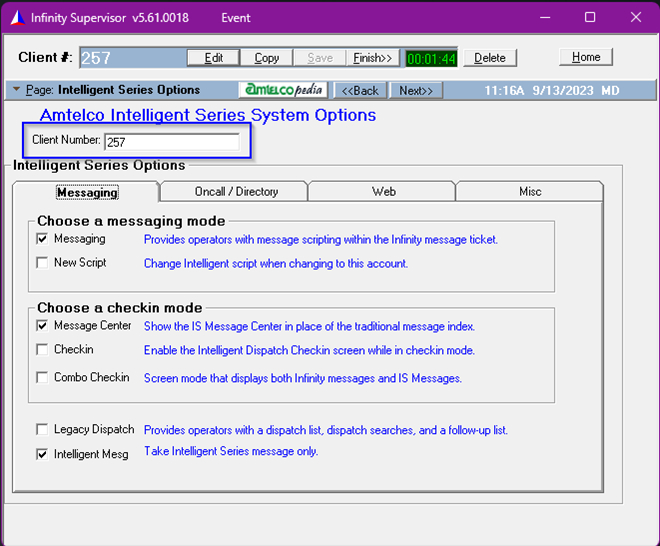Image resolution: width=660 pixels, height=546 pixels.
Task: Click the Copy button
Action: (267, 58)
